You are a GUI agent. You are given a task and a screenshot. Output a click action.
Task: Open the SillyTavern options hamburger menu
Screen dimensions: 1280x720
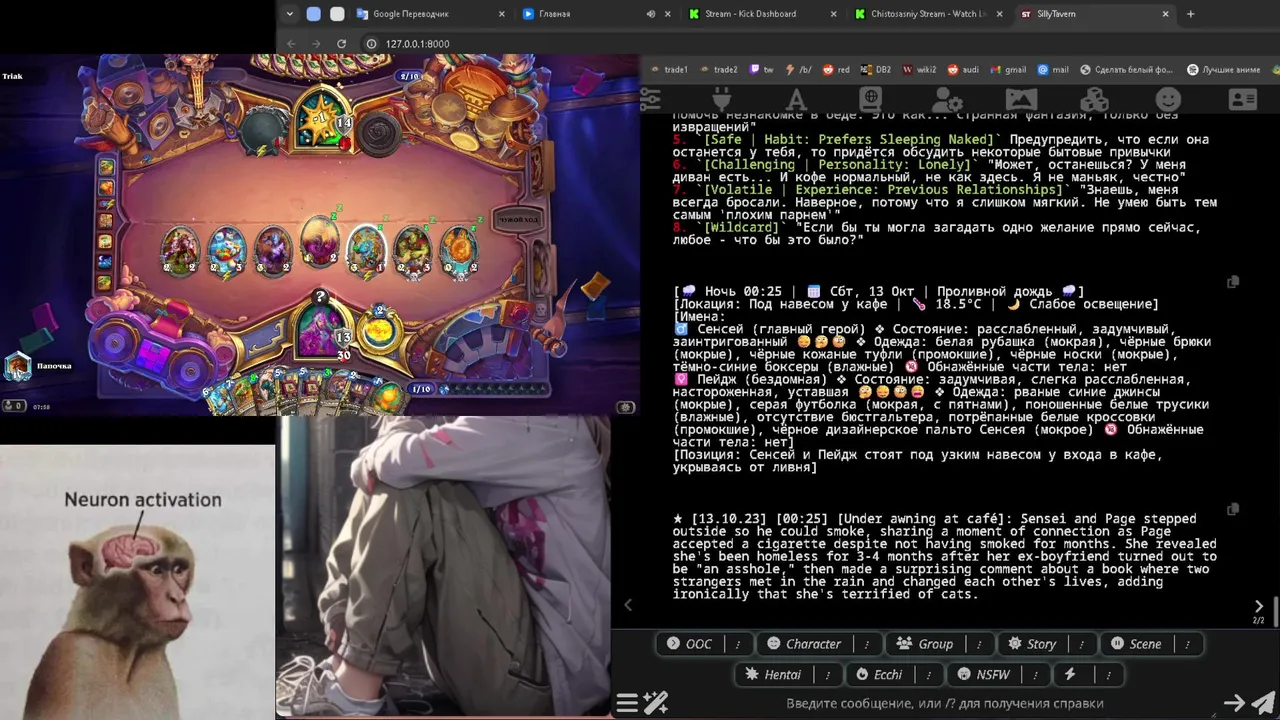pos(627,703)
